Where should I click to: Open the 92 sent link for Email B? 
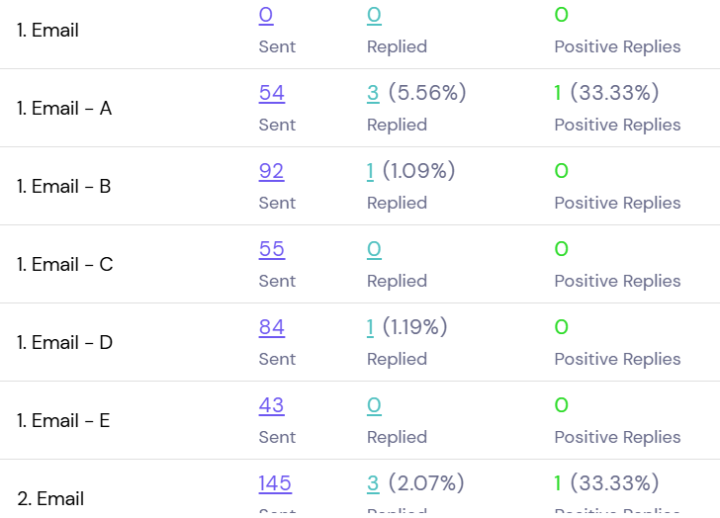pos(271,171)
